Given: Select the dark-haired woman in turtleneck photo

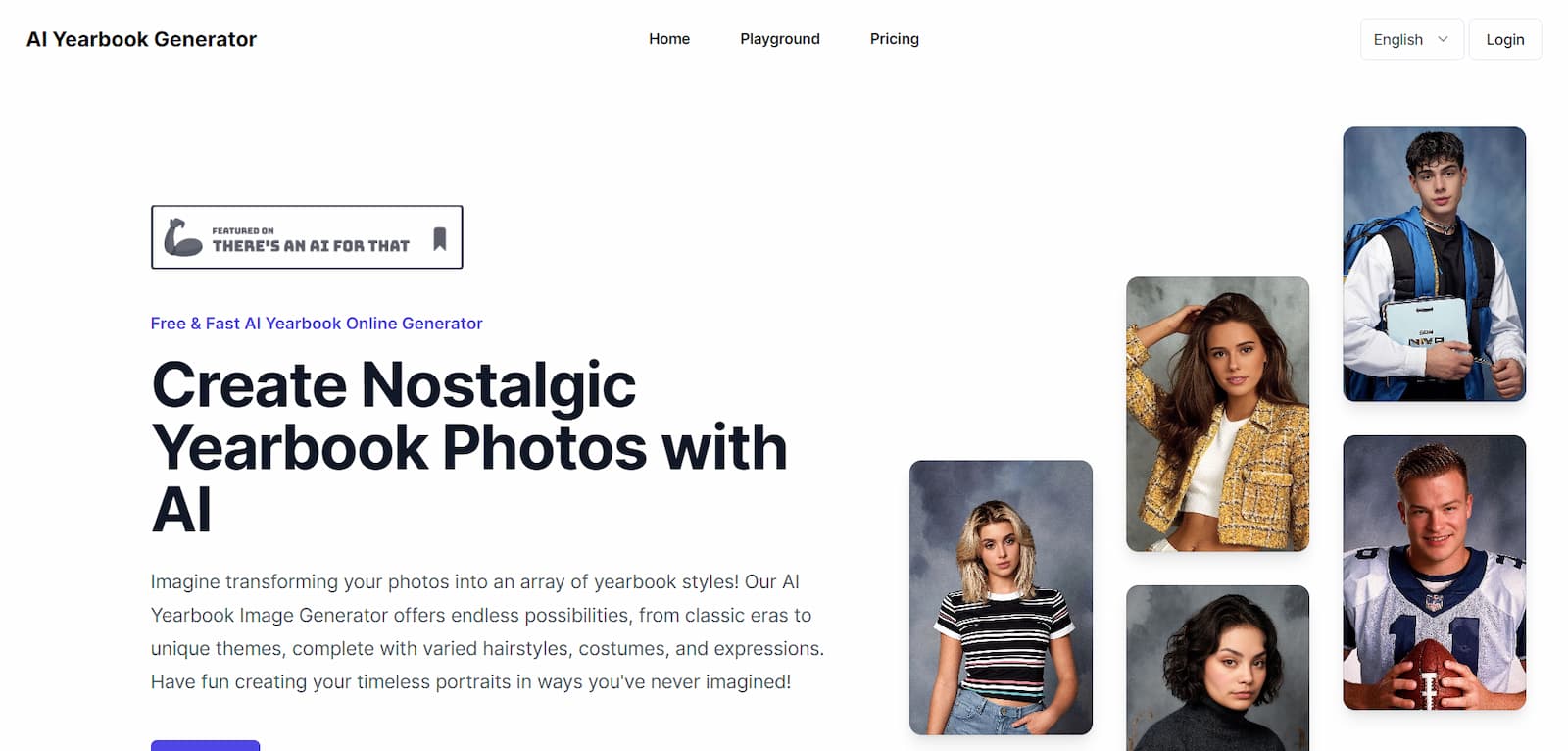Looking at the screenshot, I should [x=1217, y=668].
